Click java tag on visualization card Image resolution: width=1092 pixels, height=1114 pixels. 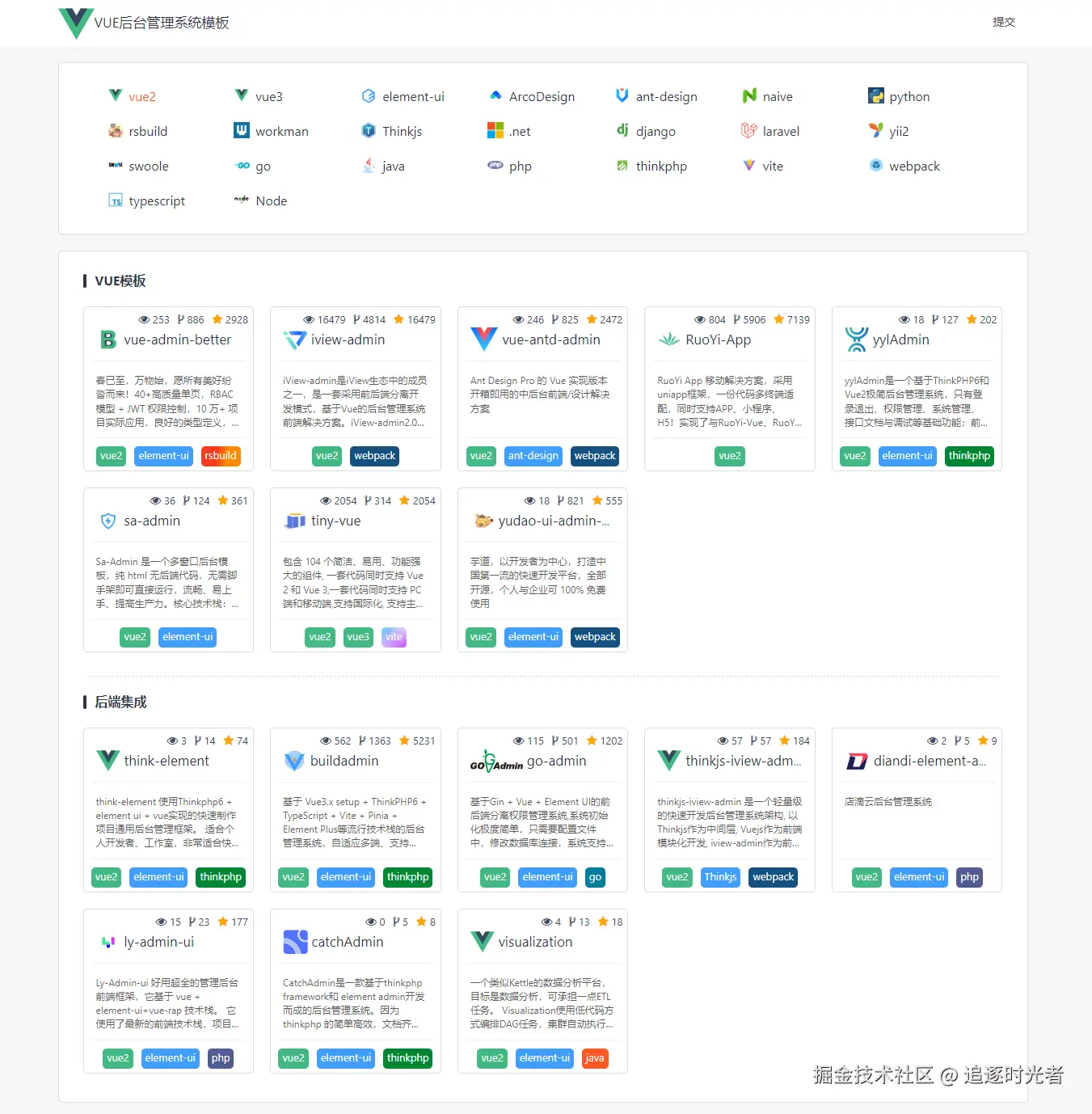pos(595,1058)
